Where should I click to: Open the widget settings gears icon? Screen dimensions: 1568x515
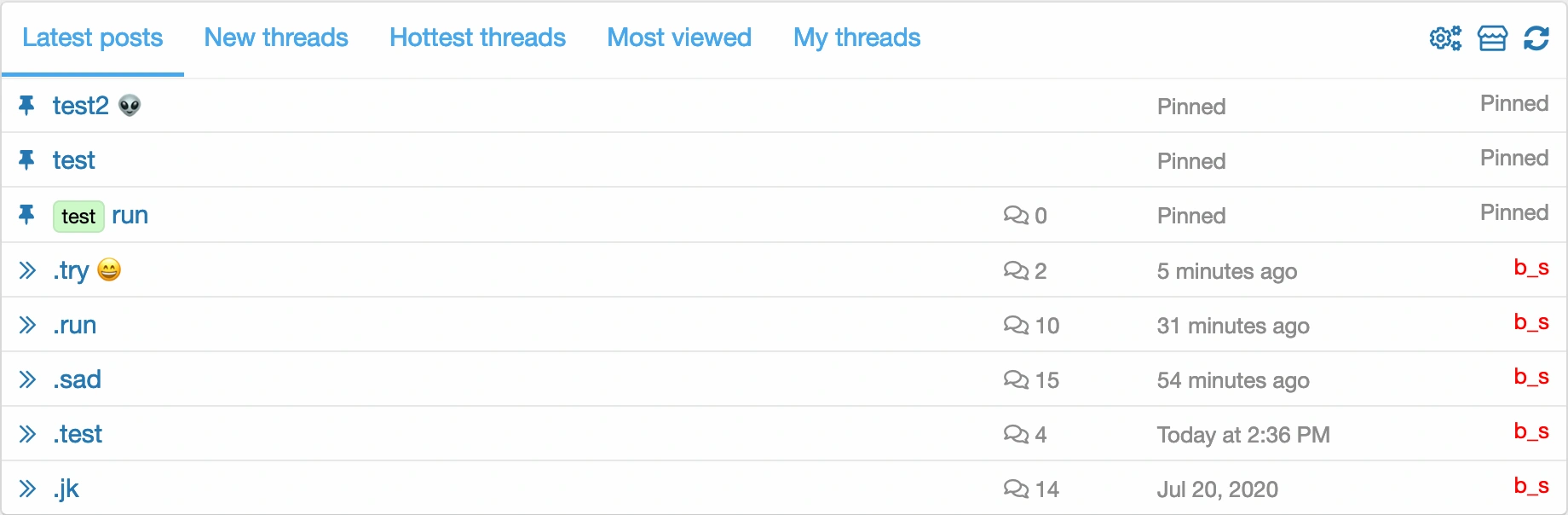tap(1444, 38)
